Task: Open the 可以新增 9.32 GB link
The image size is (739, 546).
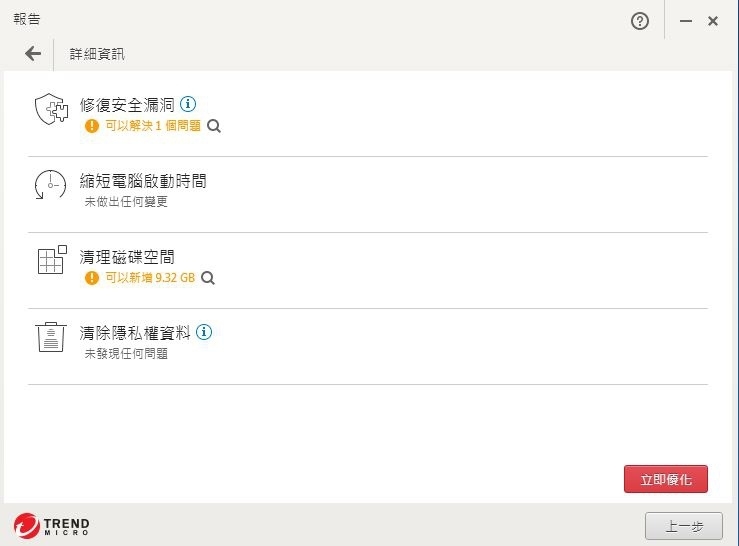Action: pos(150,278)
